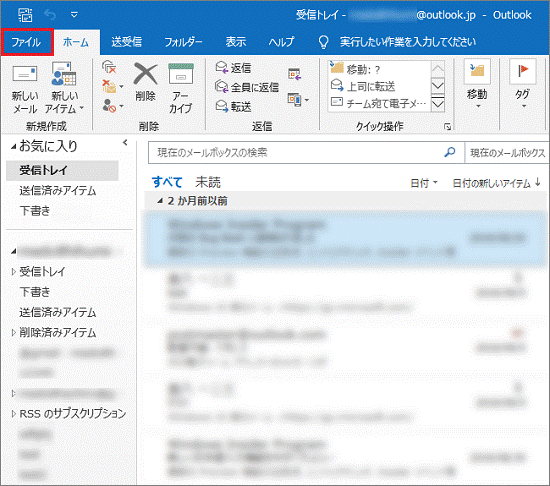The width and height of the screenshot is (550, 486).
Task: Click the search magnifier icon
Action: [450, 152]
